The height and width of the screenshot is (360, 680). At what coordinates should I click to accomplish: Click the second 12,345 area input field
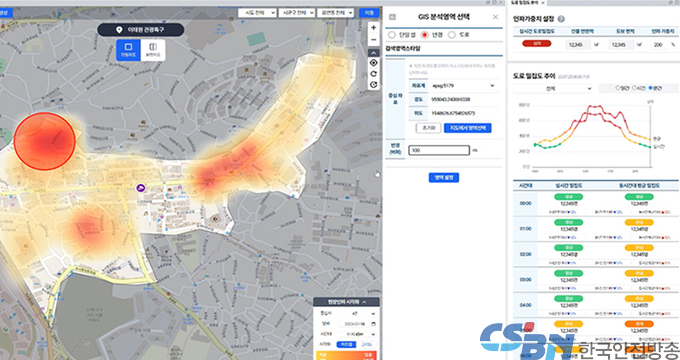click(621, 45)
